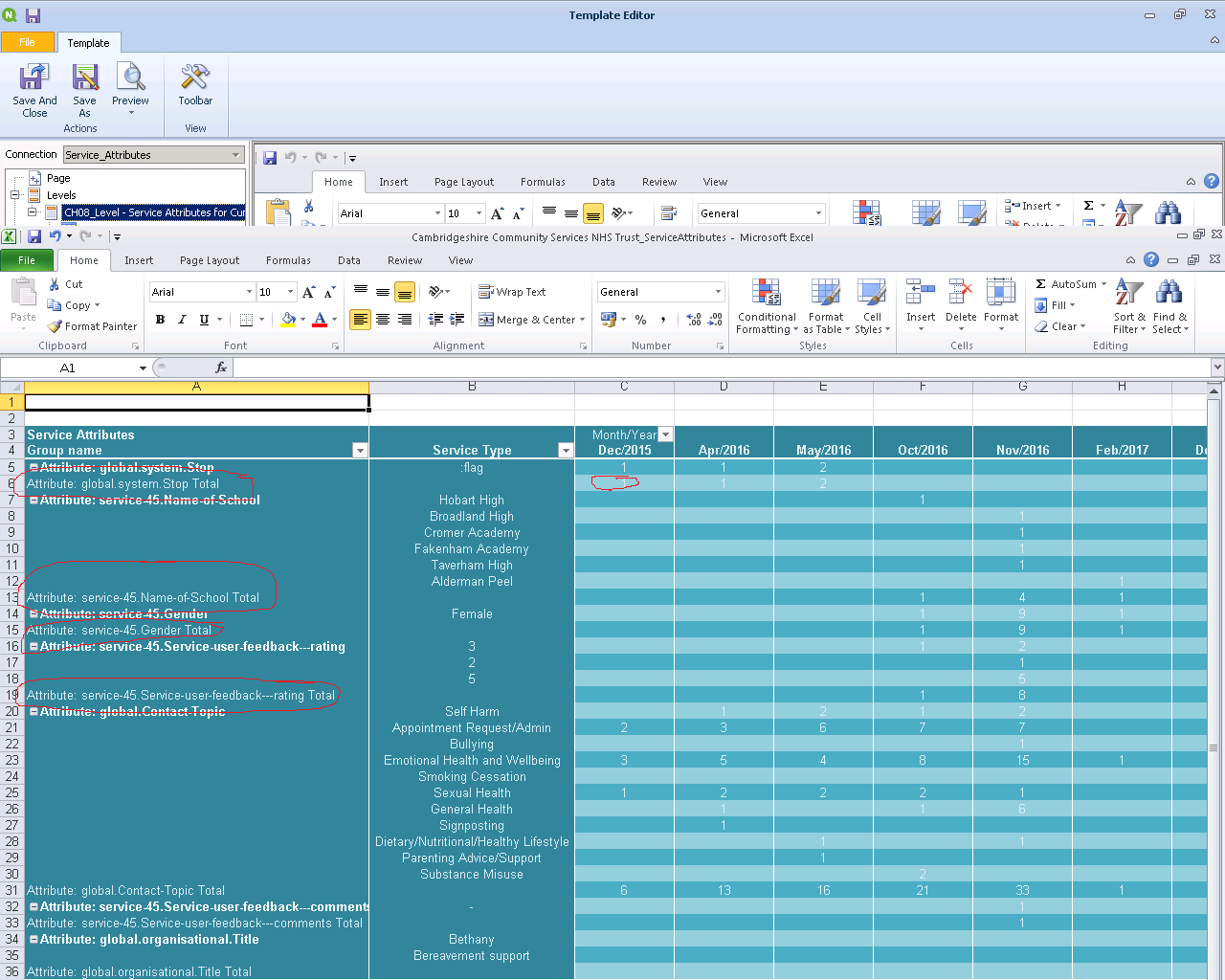
Task: Click the Toolbar view icon
Action: (x=195, y=85)
